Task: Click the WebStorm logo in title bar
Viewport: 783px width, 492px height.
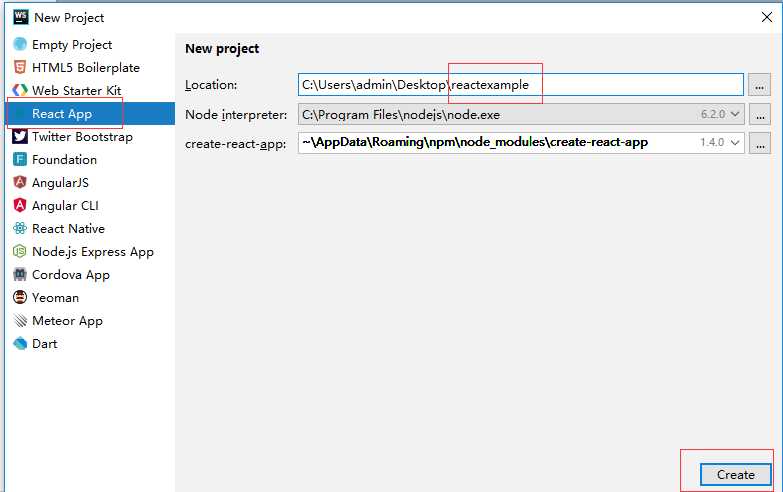Action: (20, 17)
